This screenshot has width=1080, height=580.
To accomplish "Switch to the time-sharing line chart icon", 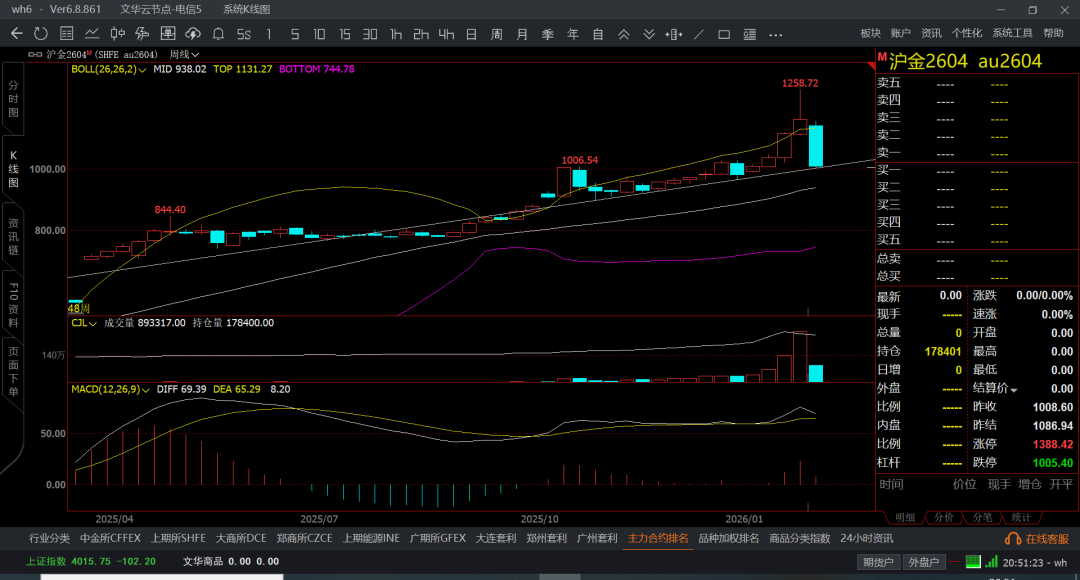I will [92, 34].
